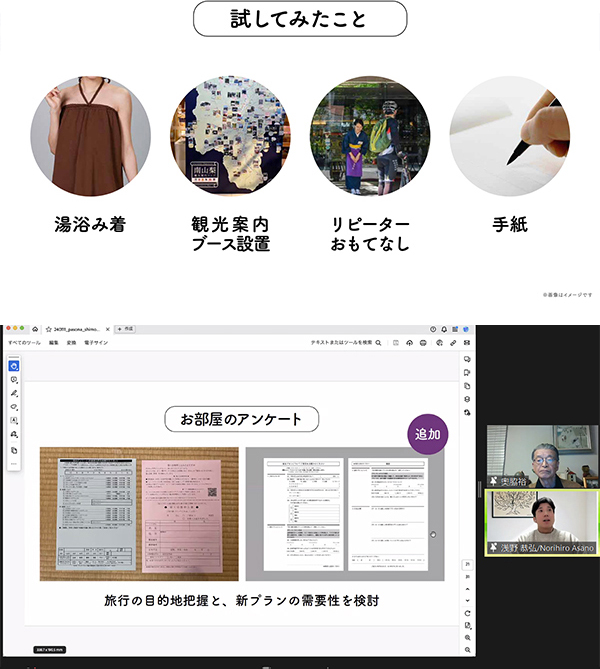This screenshot has height=669, width=600.
Task: Open the 電子サイン menu
Action: tap(96, 343)
